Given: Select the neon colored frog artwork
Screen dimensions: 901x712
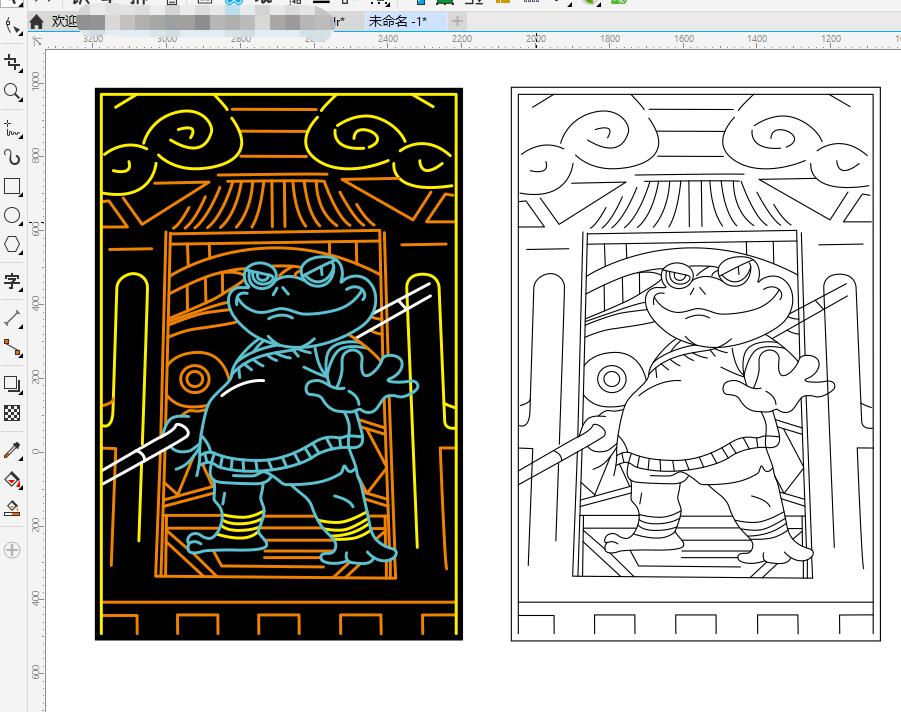Looking at the screenshot, I should [x=279, y=364].
